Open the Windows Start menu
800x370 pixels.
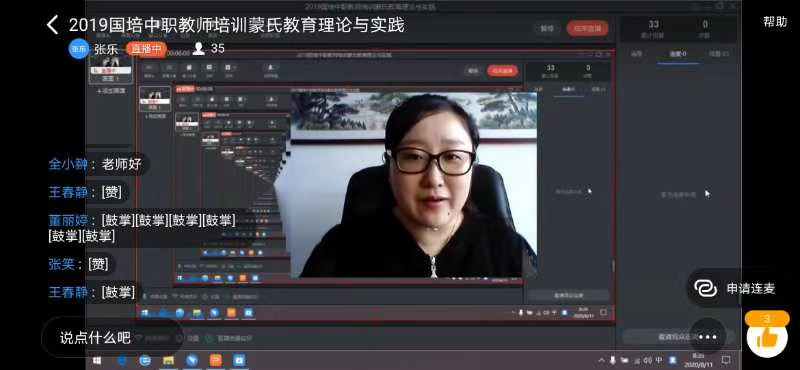point(96,361)
